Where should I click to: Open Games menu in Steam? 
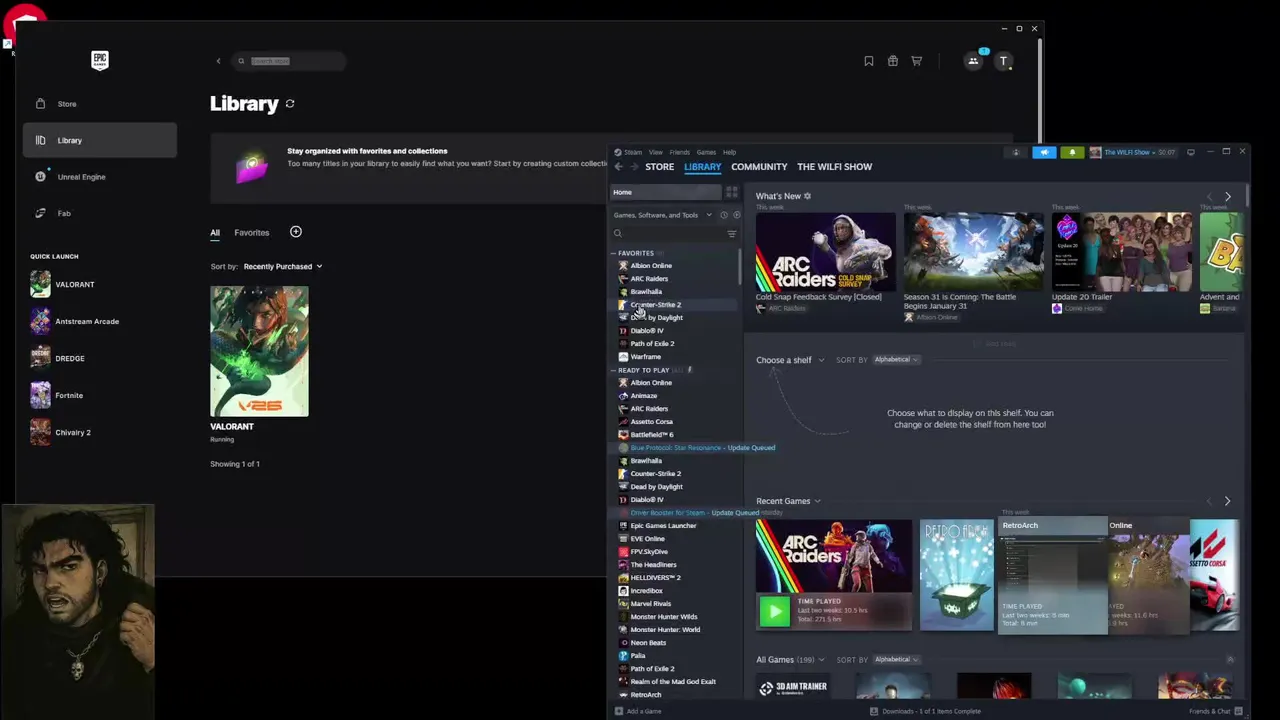tap(706, 152)
